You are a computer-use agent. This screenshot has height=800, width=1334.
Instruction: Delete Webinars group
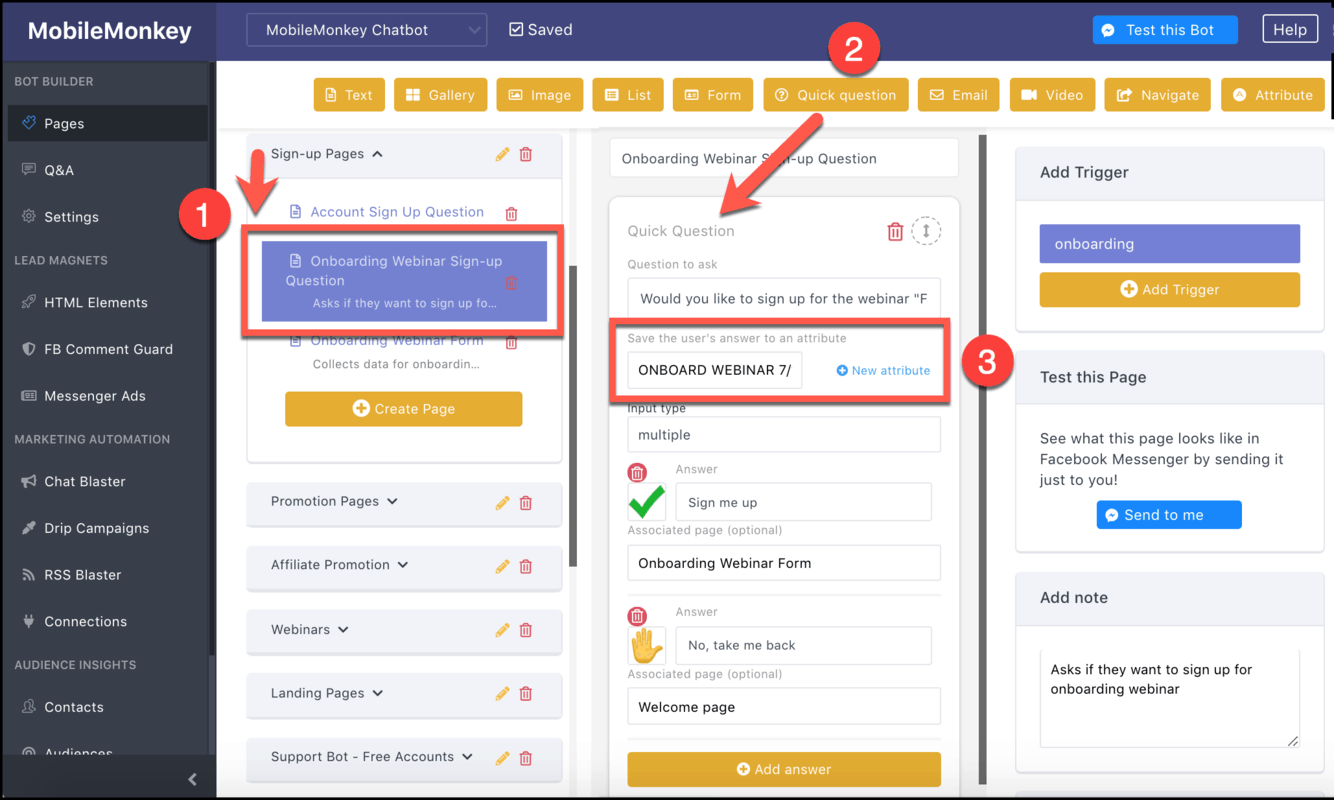526,630
